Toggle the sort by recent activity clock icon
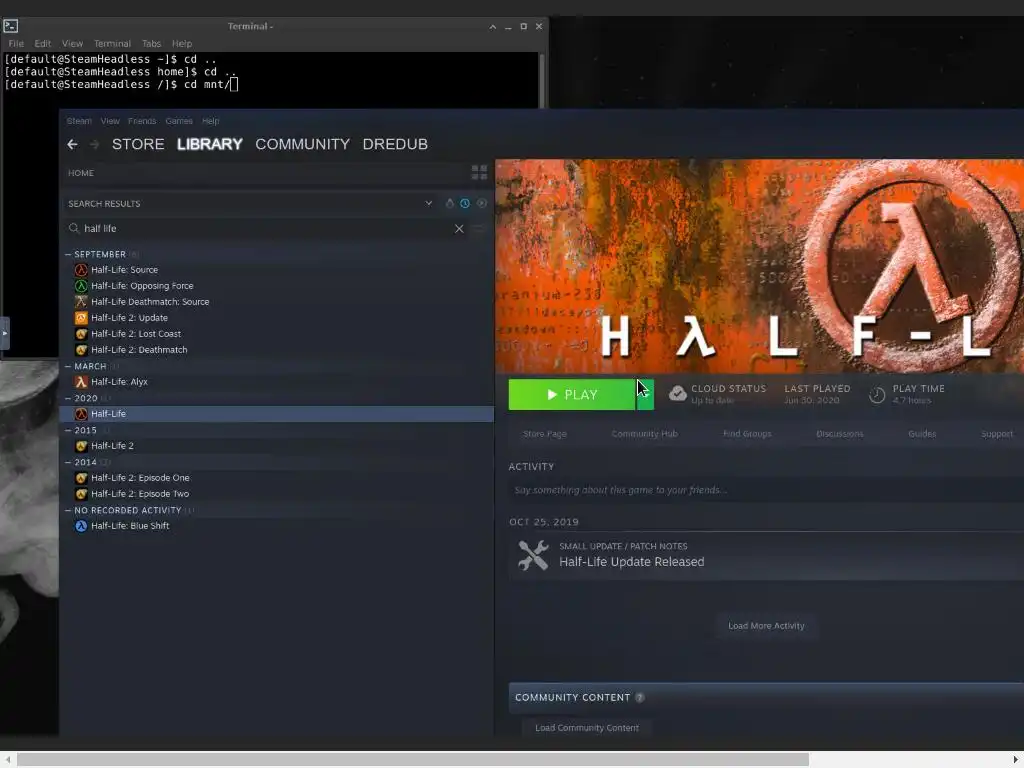This screenshot has width=1024, height=768. tap(465, 203)
